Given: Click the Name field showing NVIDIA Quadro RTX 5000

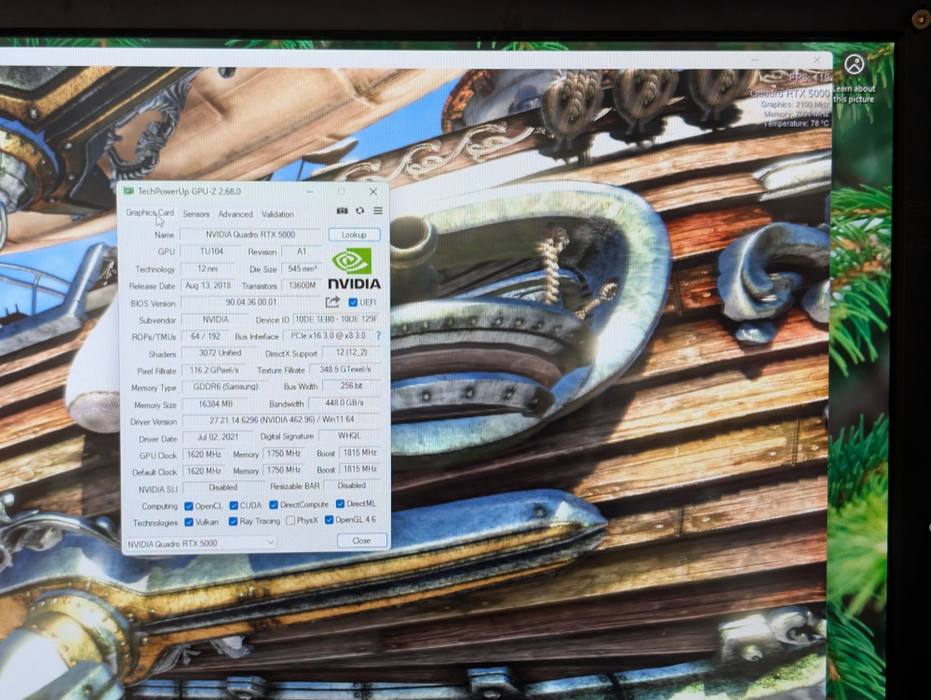Looking at the screenshot, I should coord(250,235).
